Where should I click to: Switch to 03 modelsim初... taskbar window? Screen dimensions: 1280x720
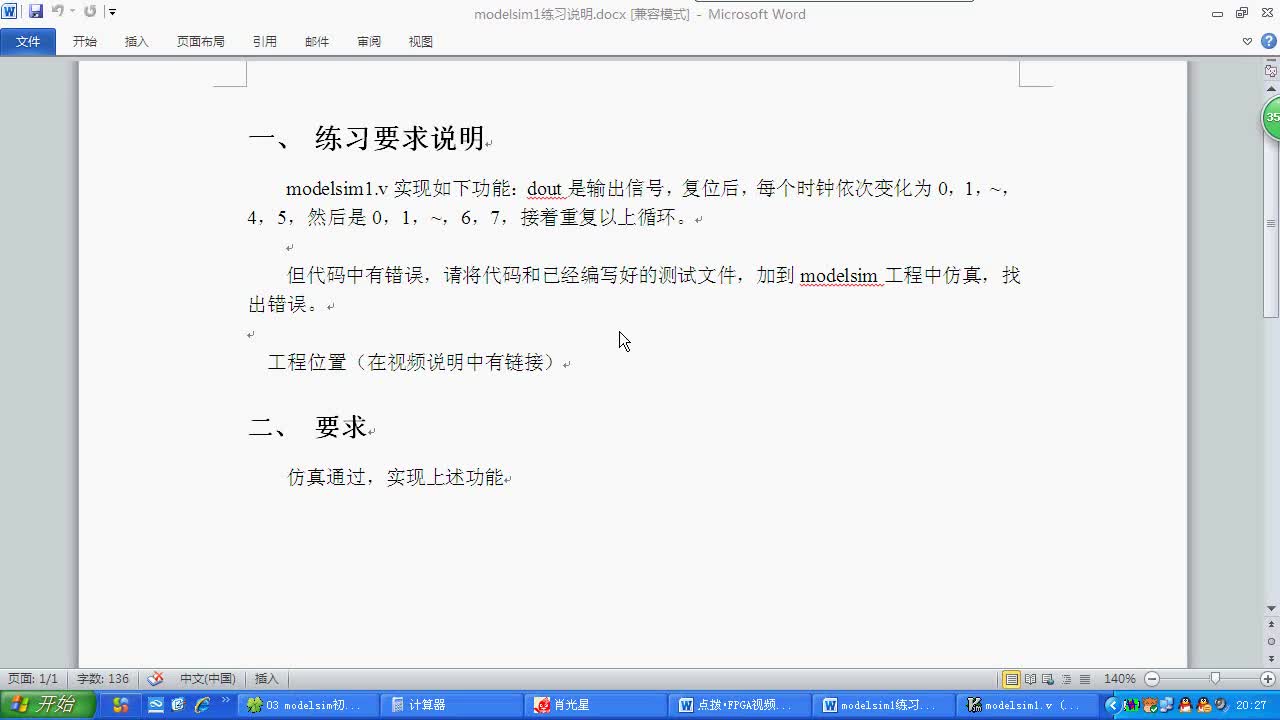click(x=310, y=705)
